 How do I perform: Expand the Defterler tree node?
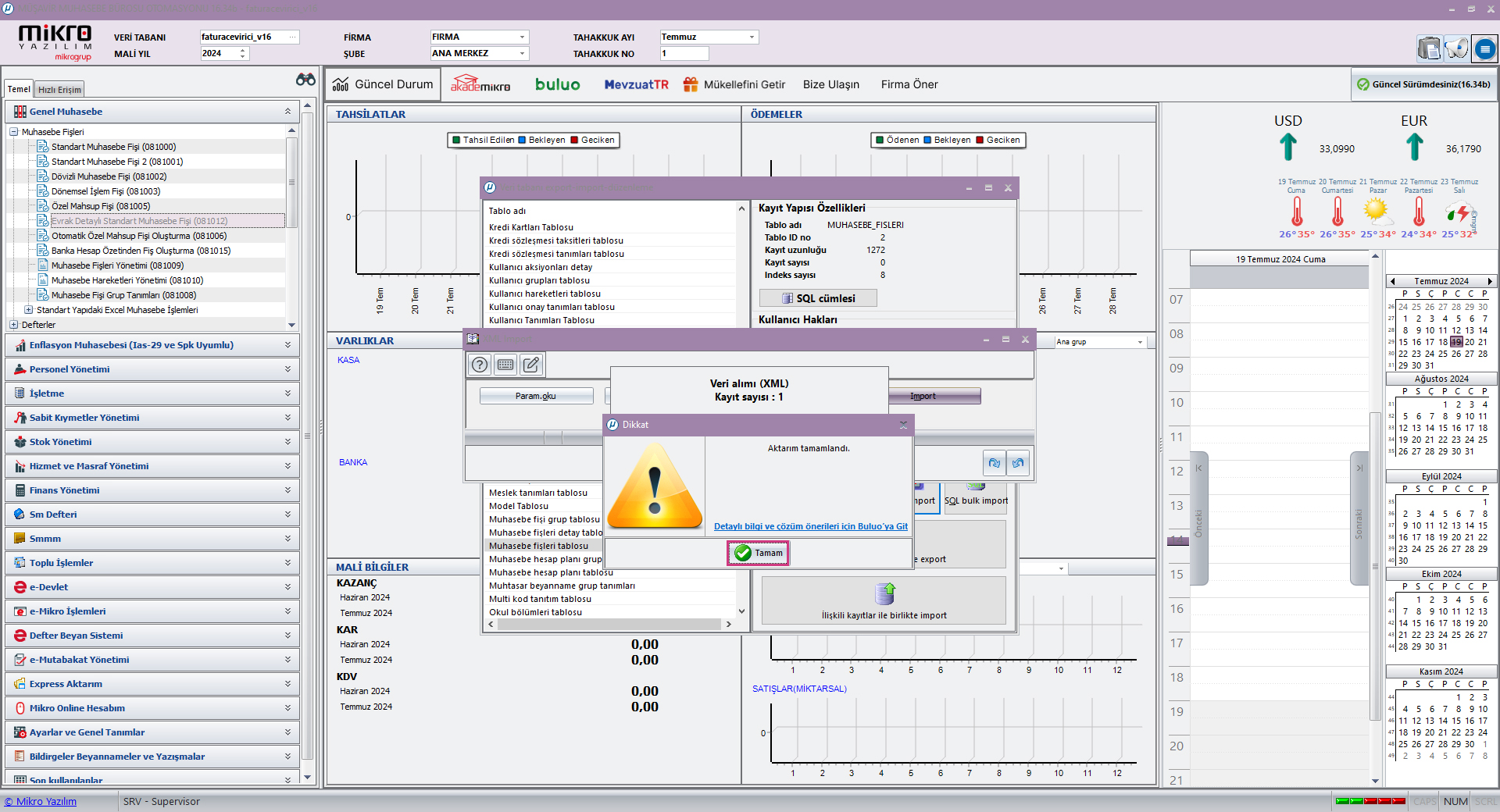[14, 325]
